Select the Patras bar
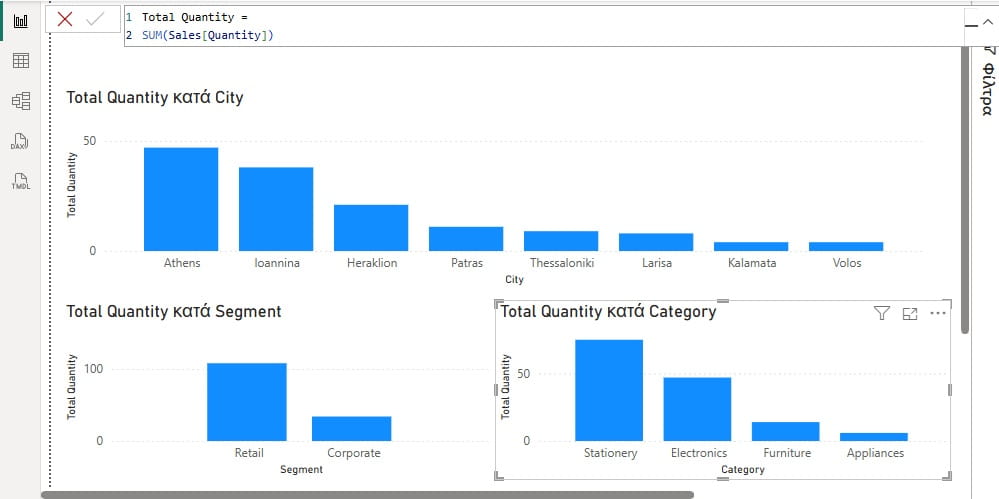 click(466, 238)
